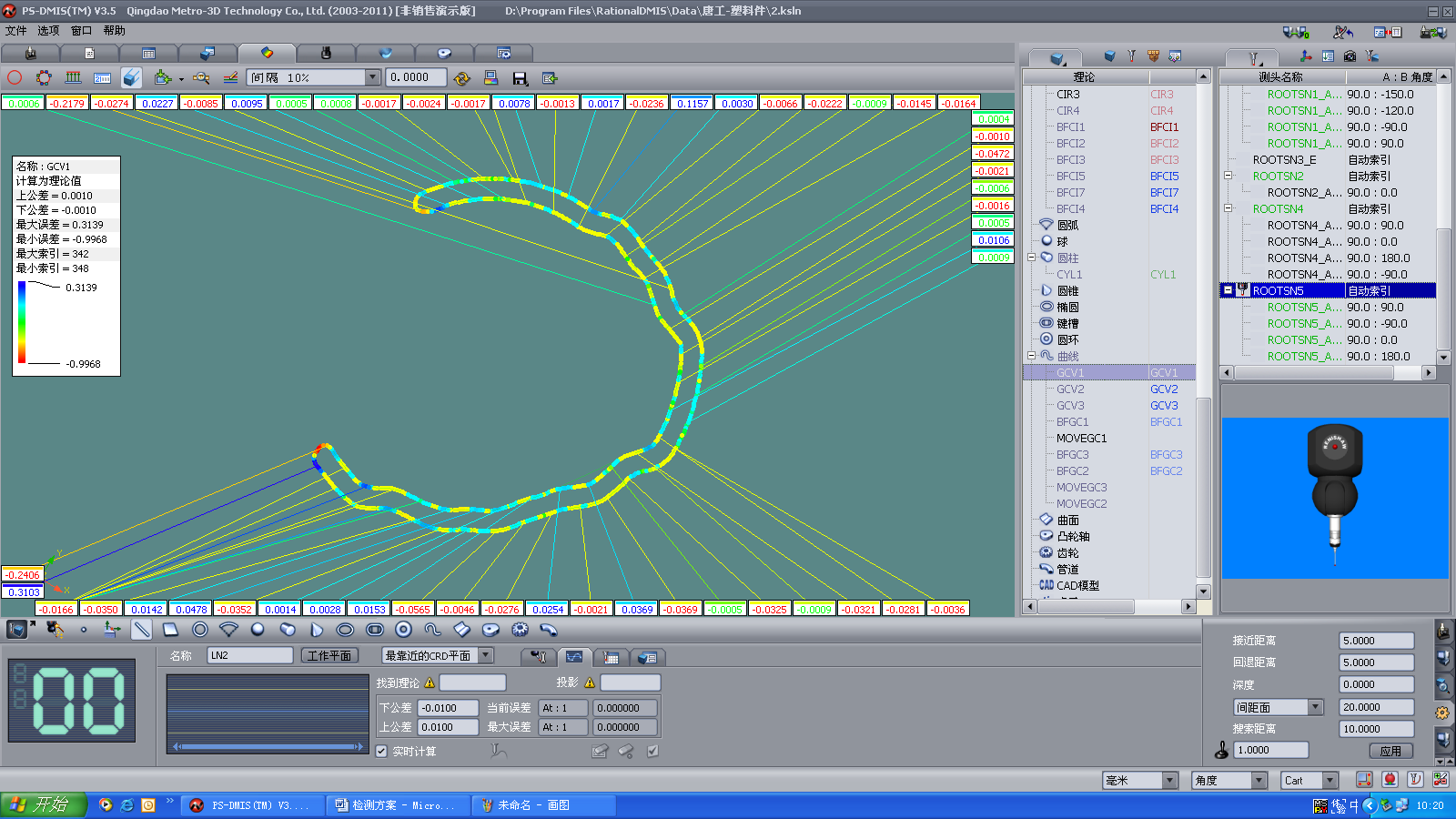Click the 应用 apply button
Image resolution: width=1456 pixels, height=819 pixels.
(1390, 751)
